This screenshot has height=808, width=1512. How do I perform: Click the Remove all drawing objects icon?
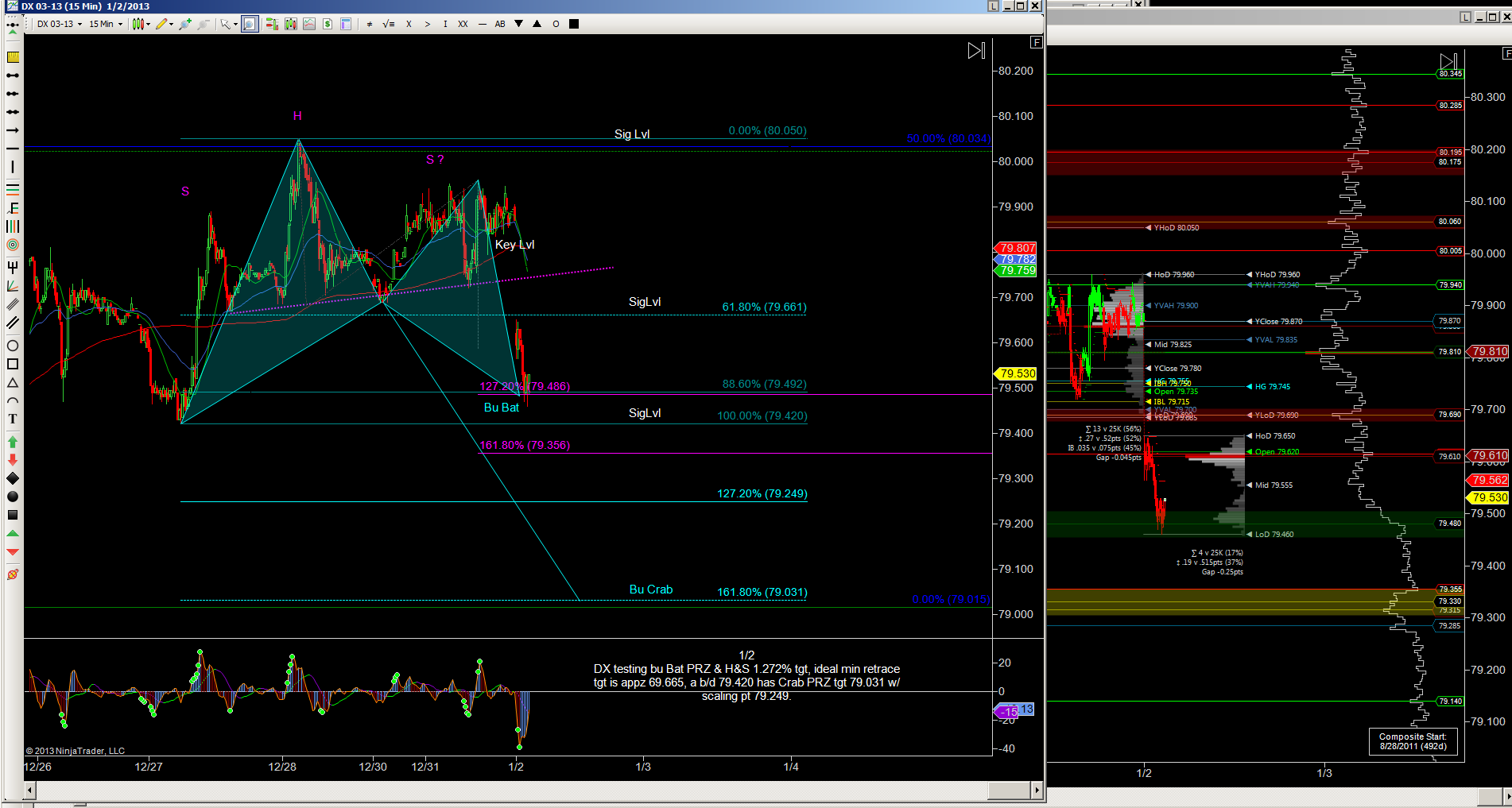13,574
